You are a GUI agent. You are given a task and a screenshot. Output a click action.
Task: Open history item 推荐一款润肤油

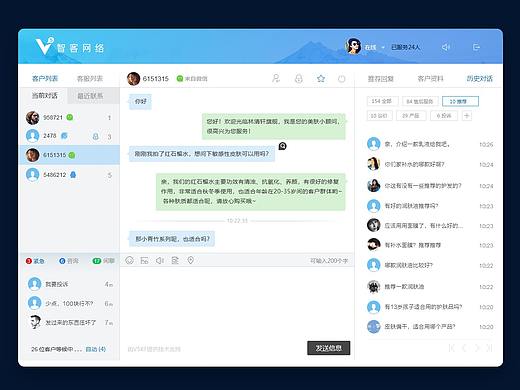coord(430,287)
